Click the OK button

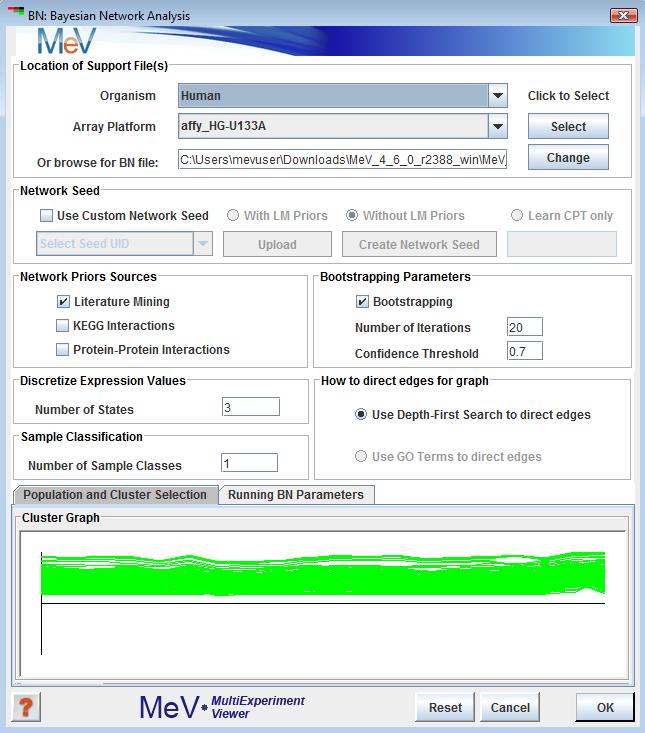[605, 707]
